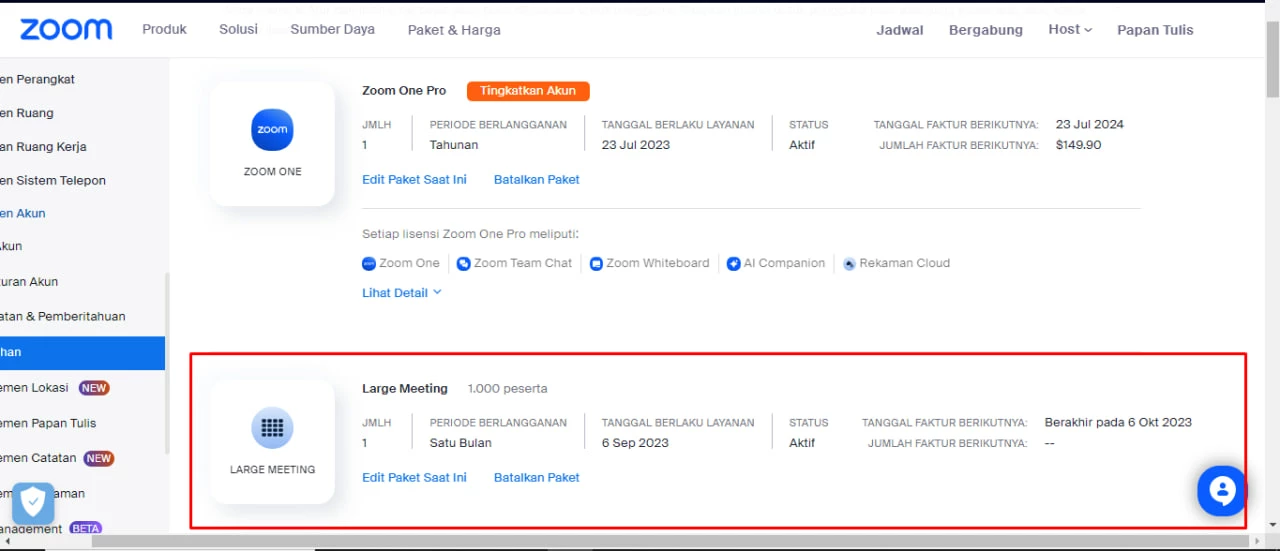Open the Solusi menu

coord(239,29)
